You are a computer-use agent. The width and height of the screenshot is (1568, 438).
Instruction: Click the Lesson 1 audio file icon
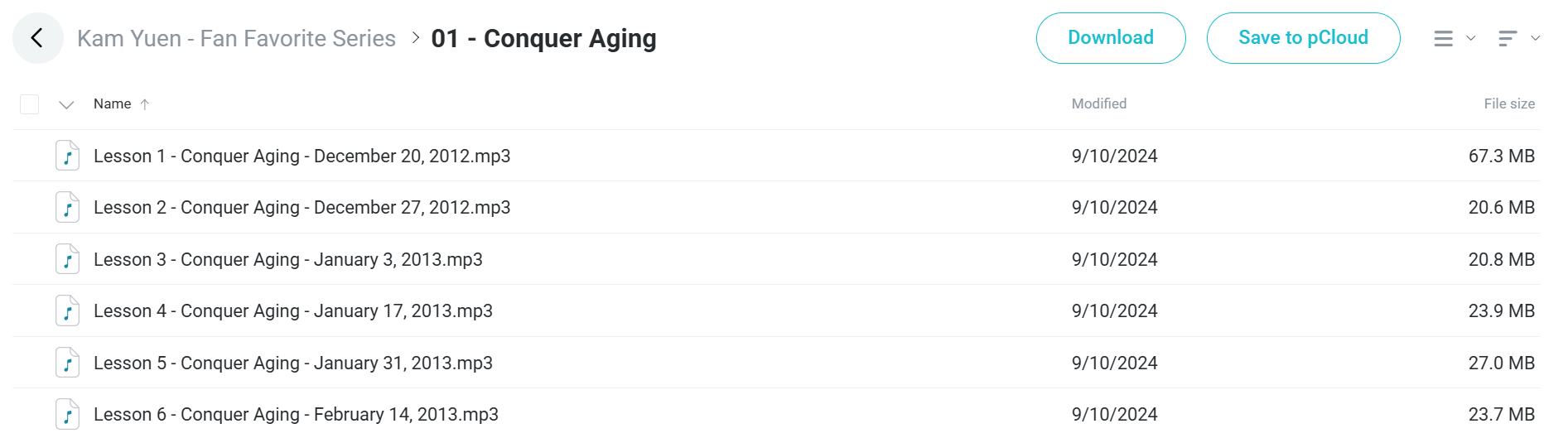pos(67,156)
